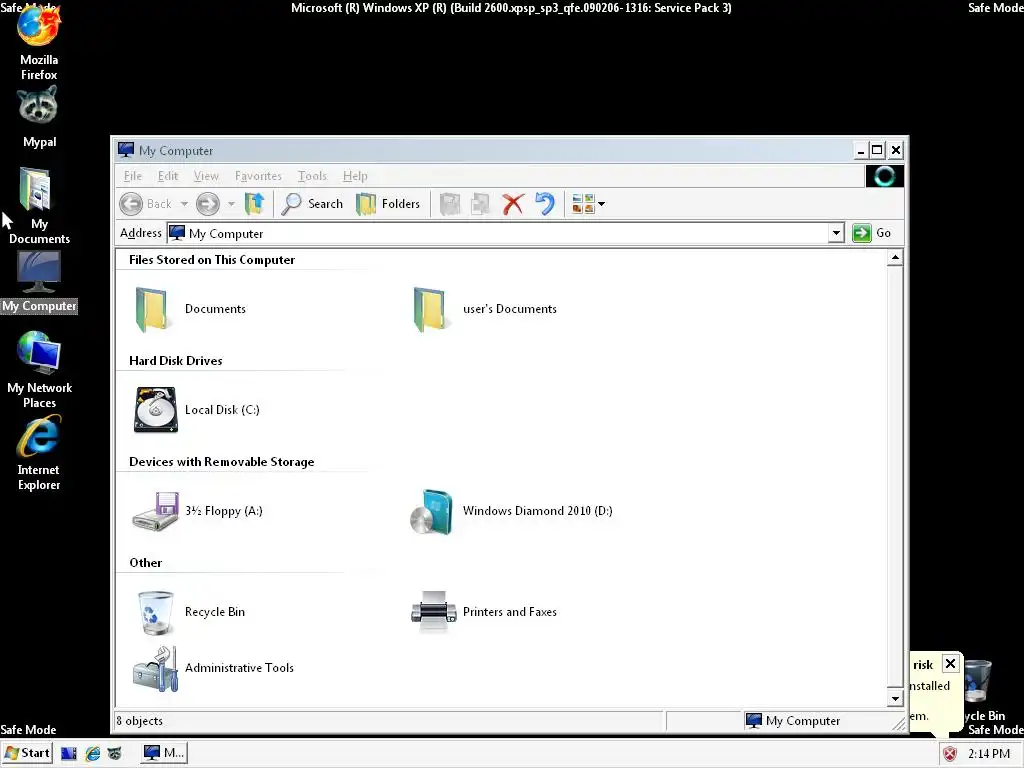
Task: Click the scrollbar down arrow
Action: [x=895, y=698]
